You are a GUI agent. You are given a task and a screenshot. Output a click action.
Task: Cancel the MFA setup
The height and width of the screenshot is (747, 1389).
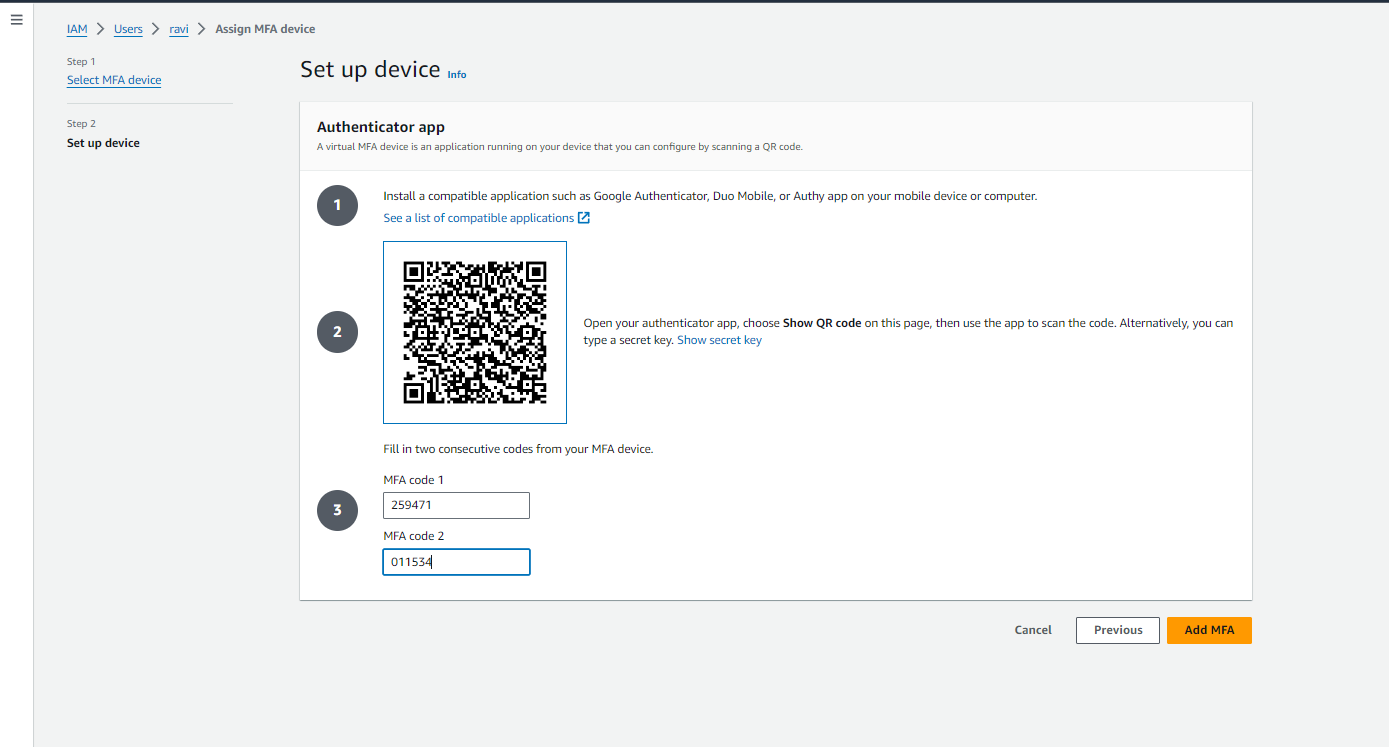coord(1033,630)
